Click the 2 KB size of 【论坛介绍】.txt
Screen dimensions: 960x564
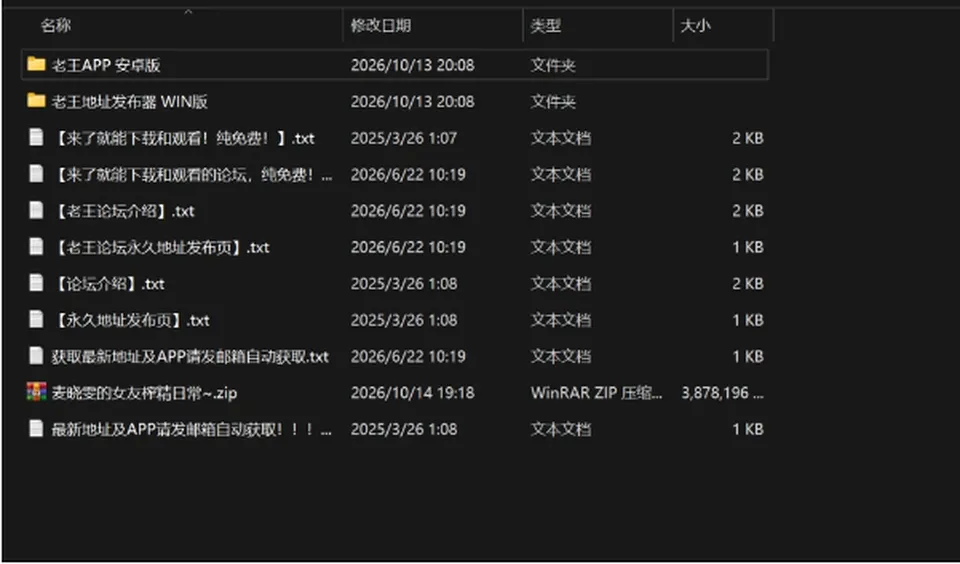click(748, 284)
